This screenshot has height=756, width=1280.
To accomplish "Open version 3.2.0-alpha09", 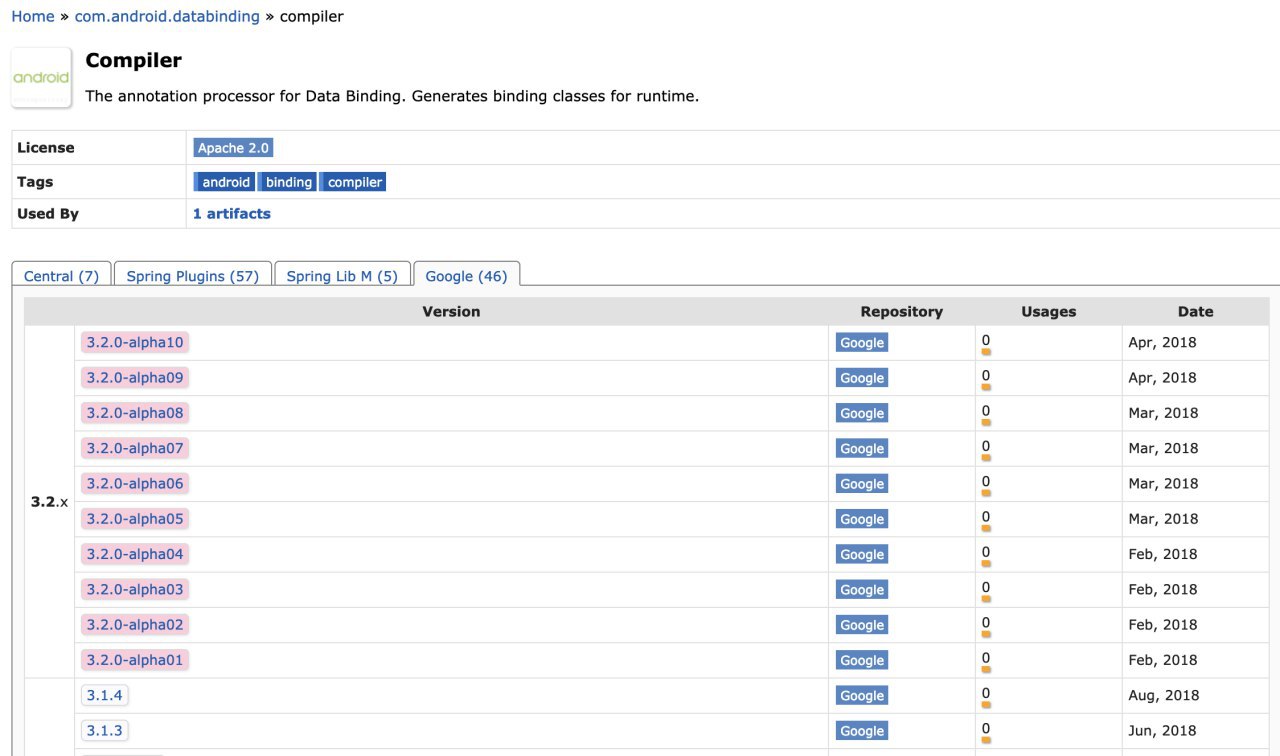I will (x=135, y=378).
